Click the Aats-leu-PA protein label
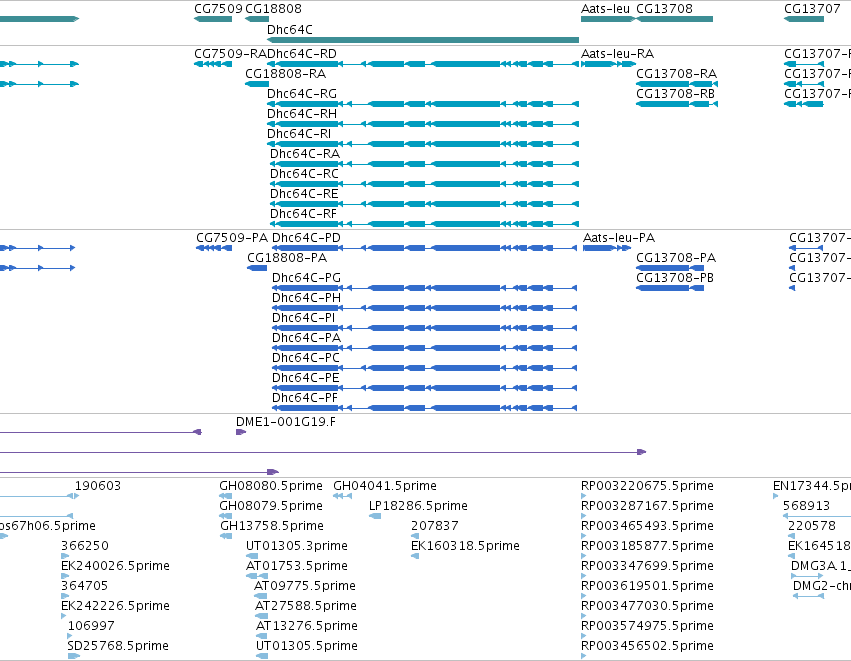Image resolution: width=851 pixels, height=661 pixels. click(x=619, y=238)
